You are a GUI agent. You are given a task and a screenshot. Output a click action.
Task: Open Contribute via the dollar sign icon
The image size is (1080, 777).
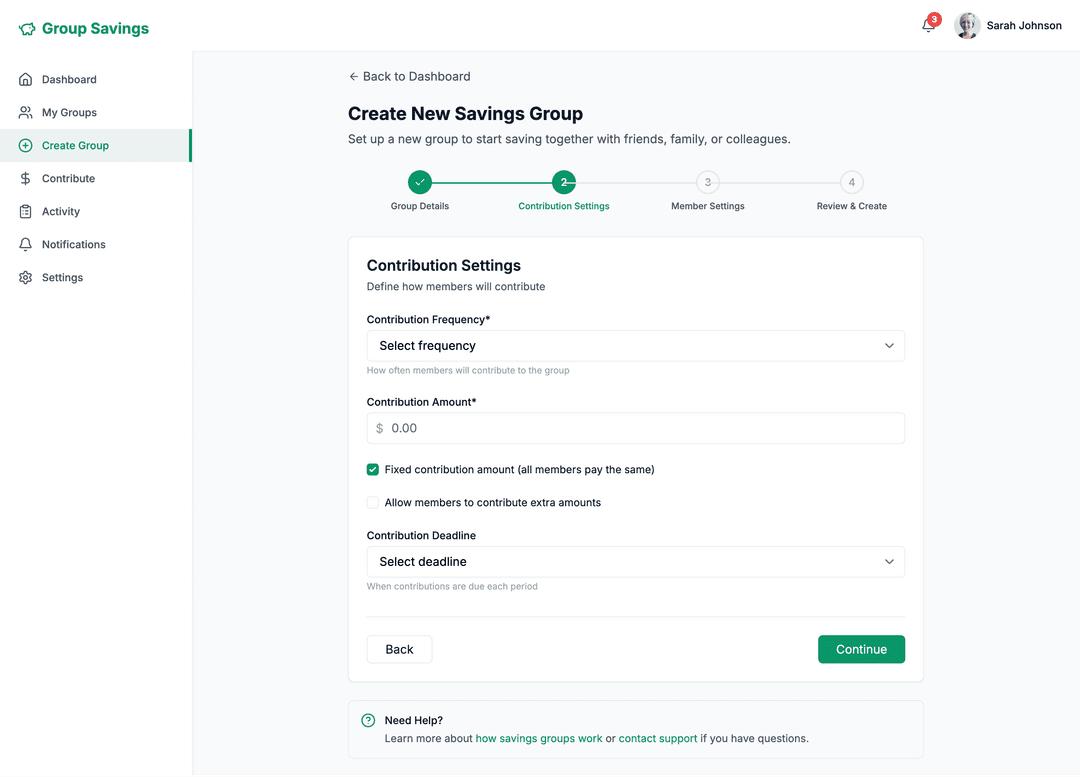25,178
